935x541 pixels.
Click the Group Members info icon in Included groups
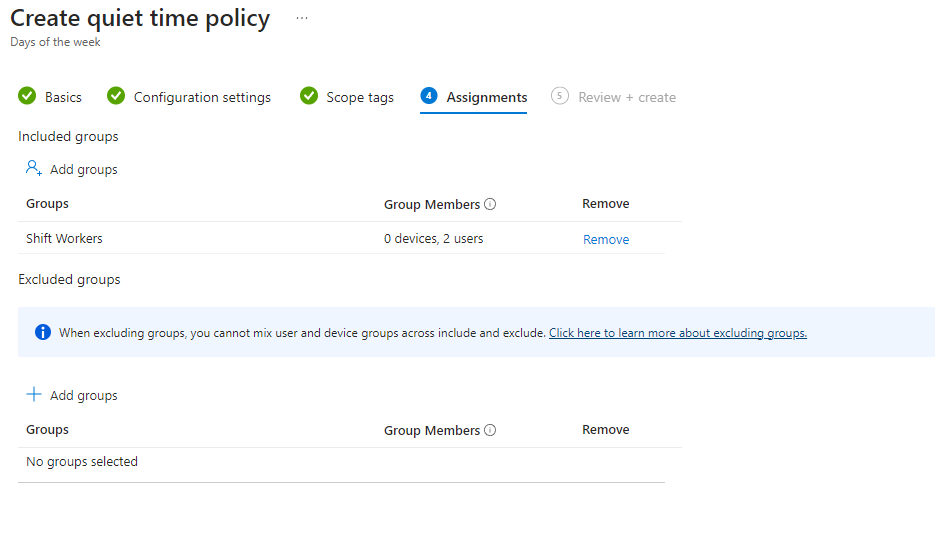[x=490, y=204]
